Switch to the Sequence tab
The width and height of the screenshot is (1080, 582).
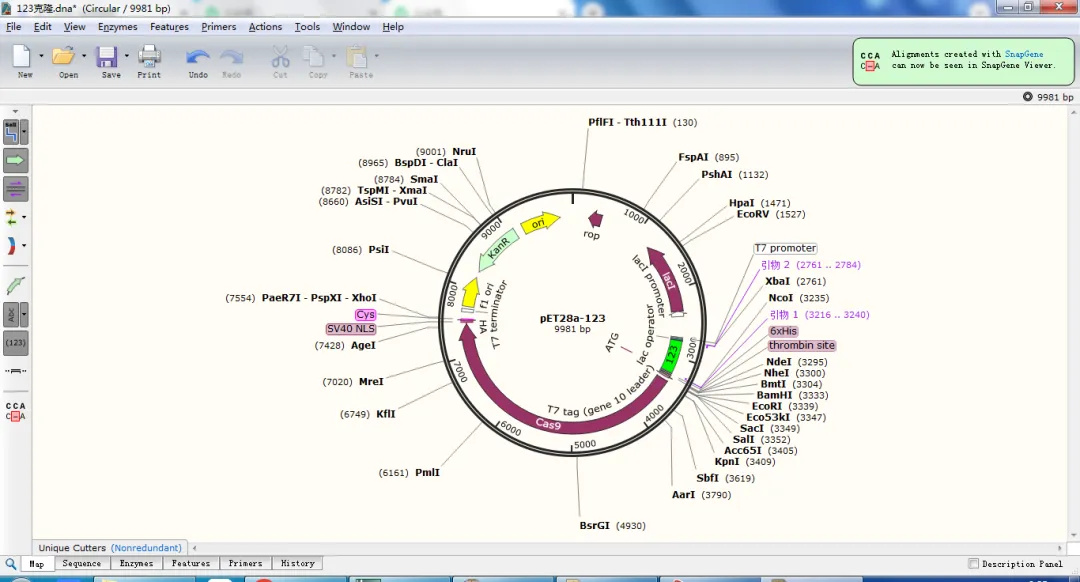click(x=82, y=564)
